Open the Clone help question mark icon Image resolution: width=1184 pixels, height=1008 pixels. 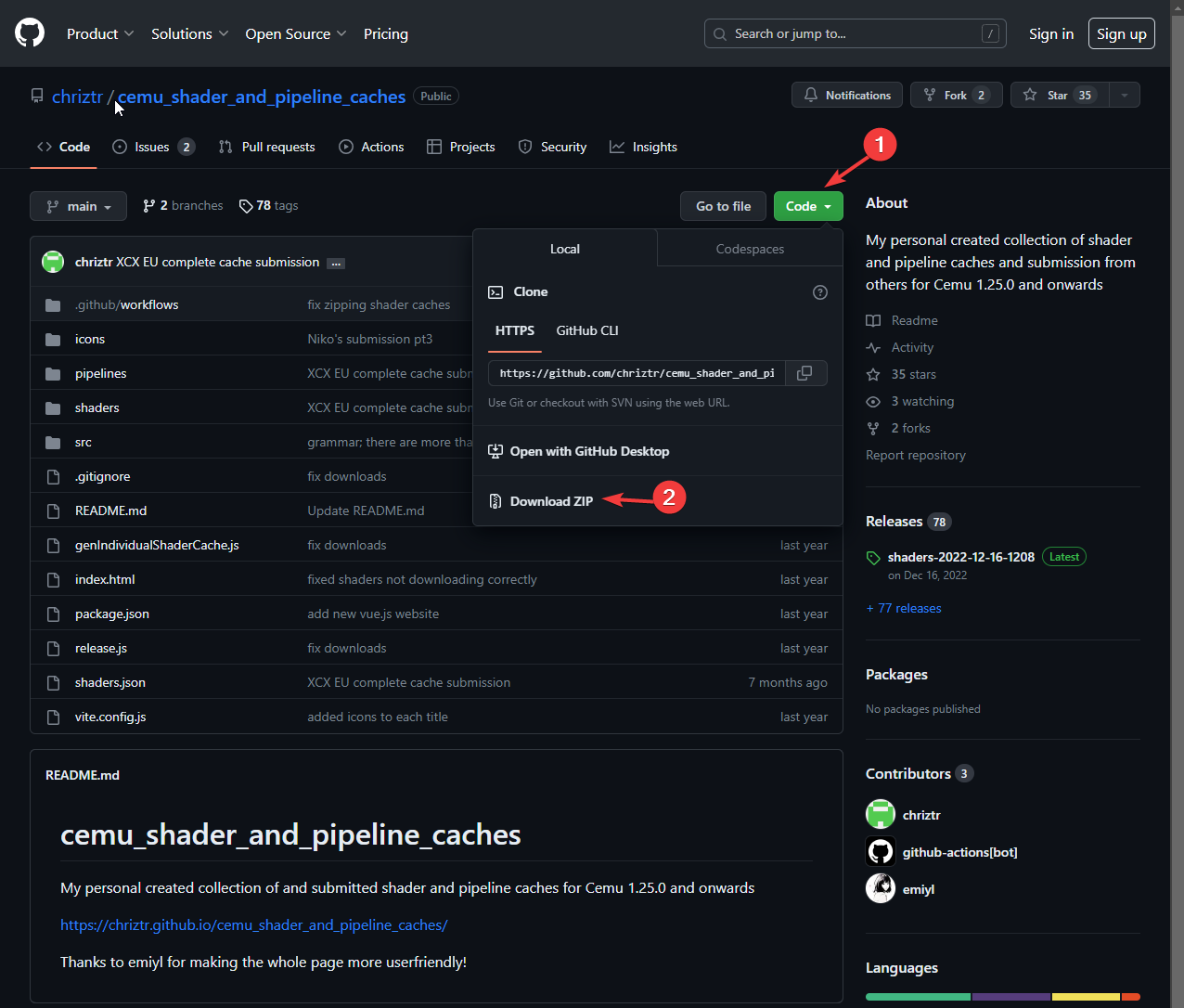coord(820,292)
